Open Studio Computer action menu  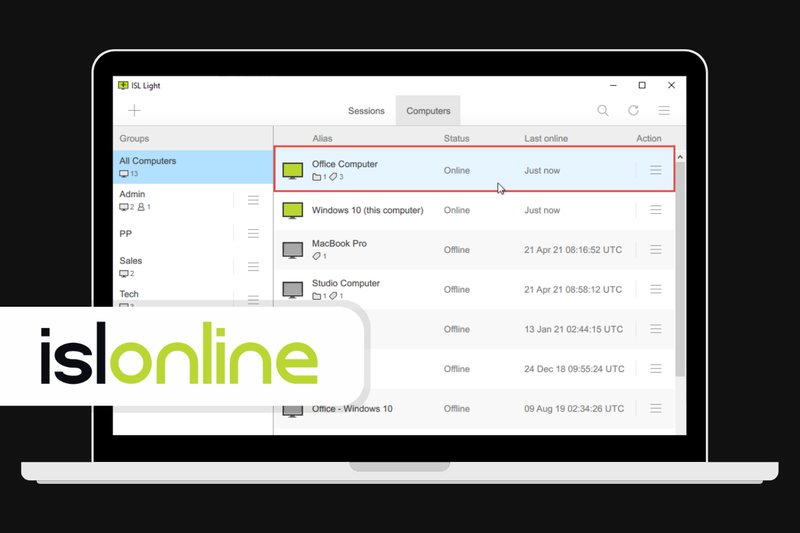656,289
